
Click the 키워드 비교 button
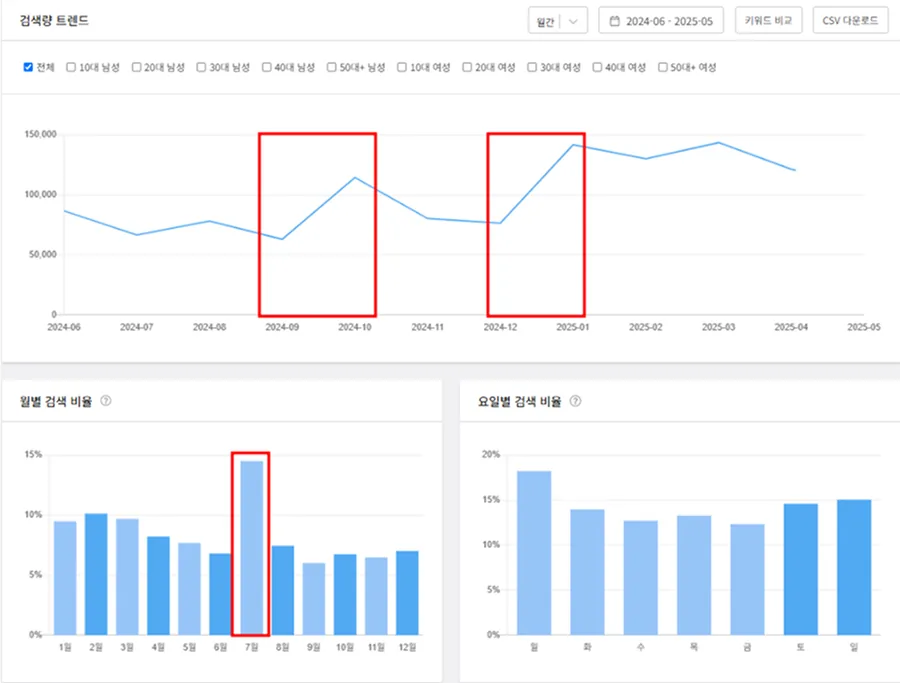click(x=769, y=21)
